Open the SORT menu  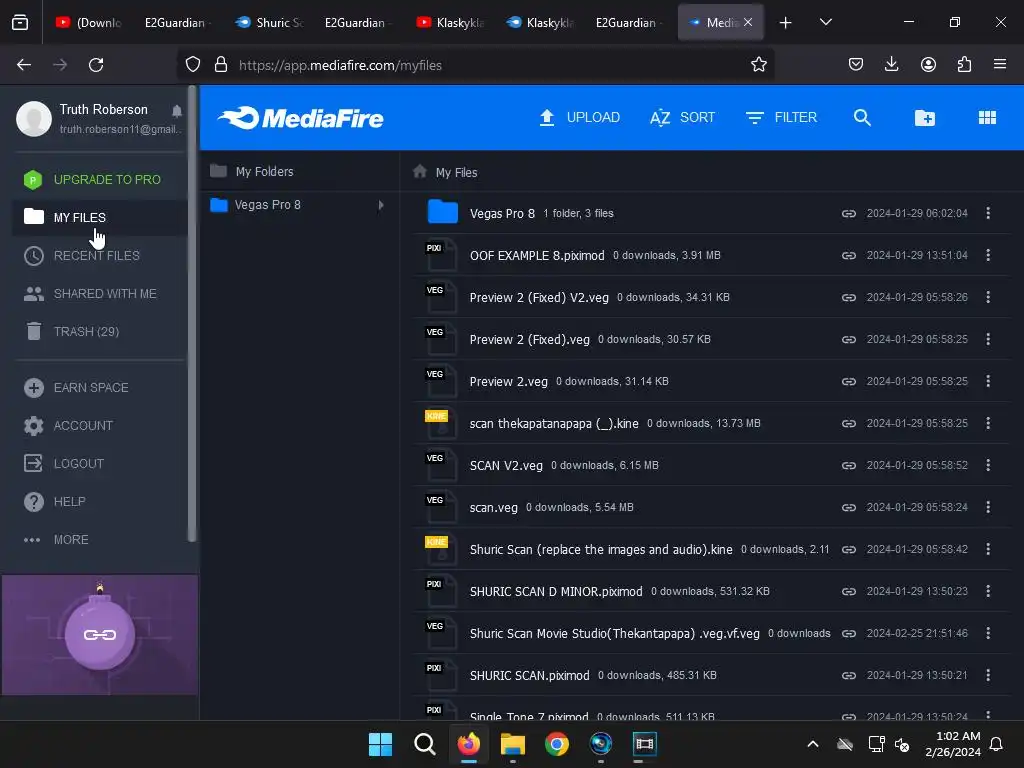[682, 118]
